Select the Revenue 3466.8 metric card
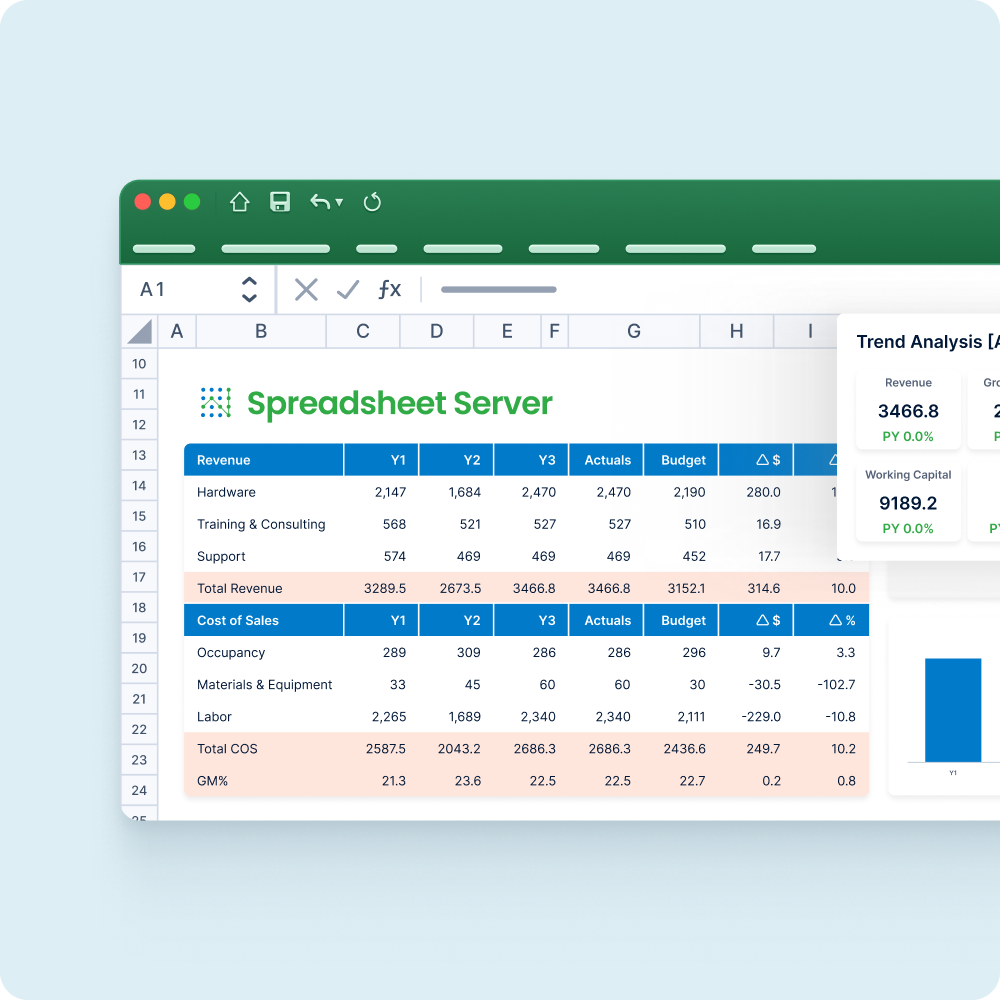Viewport: 1000px width, 1000px height. (908, 408)
